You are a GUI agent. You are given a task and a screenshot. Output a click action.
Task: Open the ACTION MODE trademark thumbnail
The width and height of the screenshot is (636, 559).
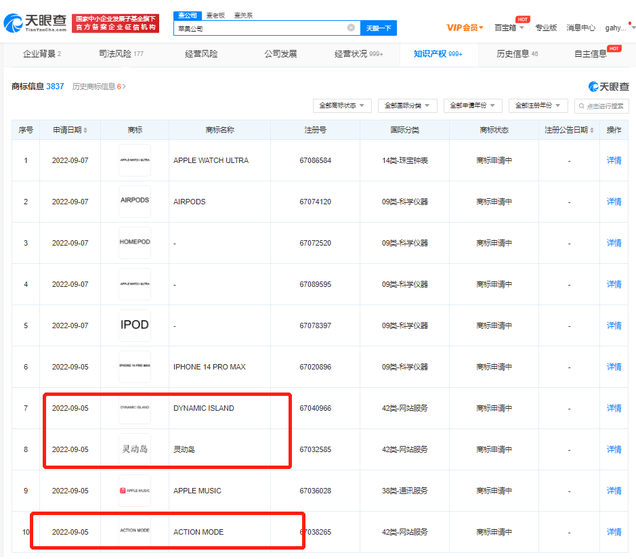click(x=135, y=531)
